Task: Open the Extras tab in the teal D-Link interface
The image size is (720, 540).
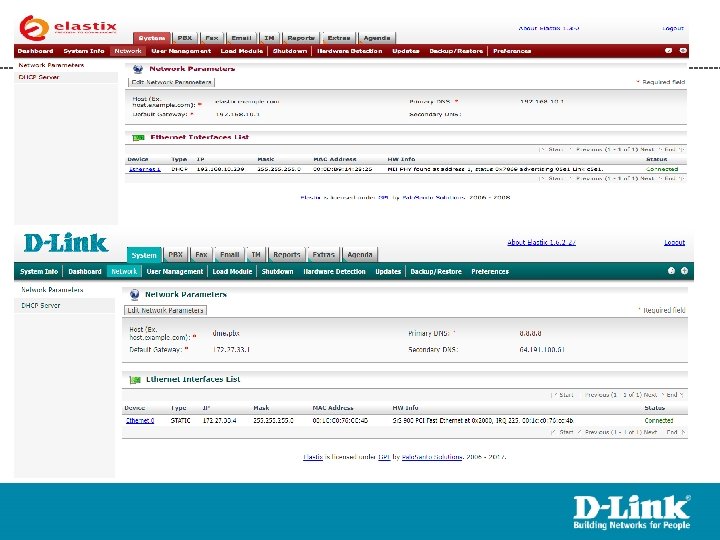Action: pyautogui.click(x=323, y=255)
